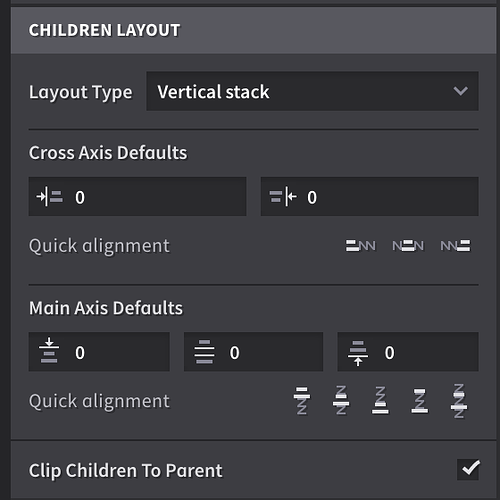This screenshot has width=500, height=500.
Task: Apply space-between main axis quick alignment
Action: point(420,401)
